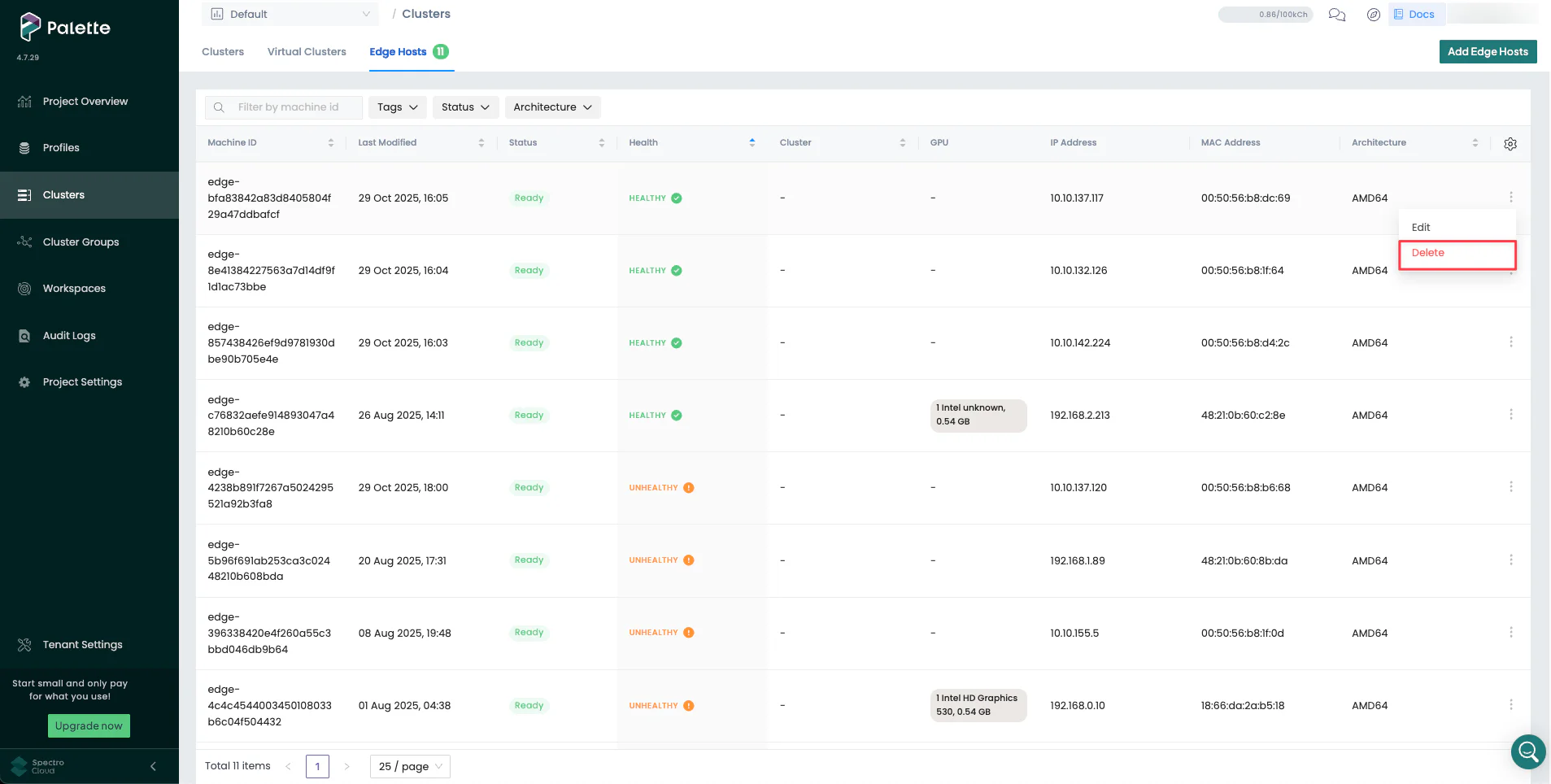Image resolution: width=1551 pixels, height=784 pixels.
Task: Select Edit in the context menu
Action: 1421,227
